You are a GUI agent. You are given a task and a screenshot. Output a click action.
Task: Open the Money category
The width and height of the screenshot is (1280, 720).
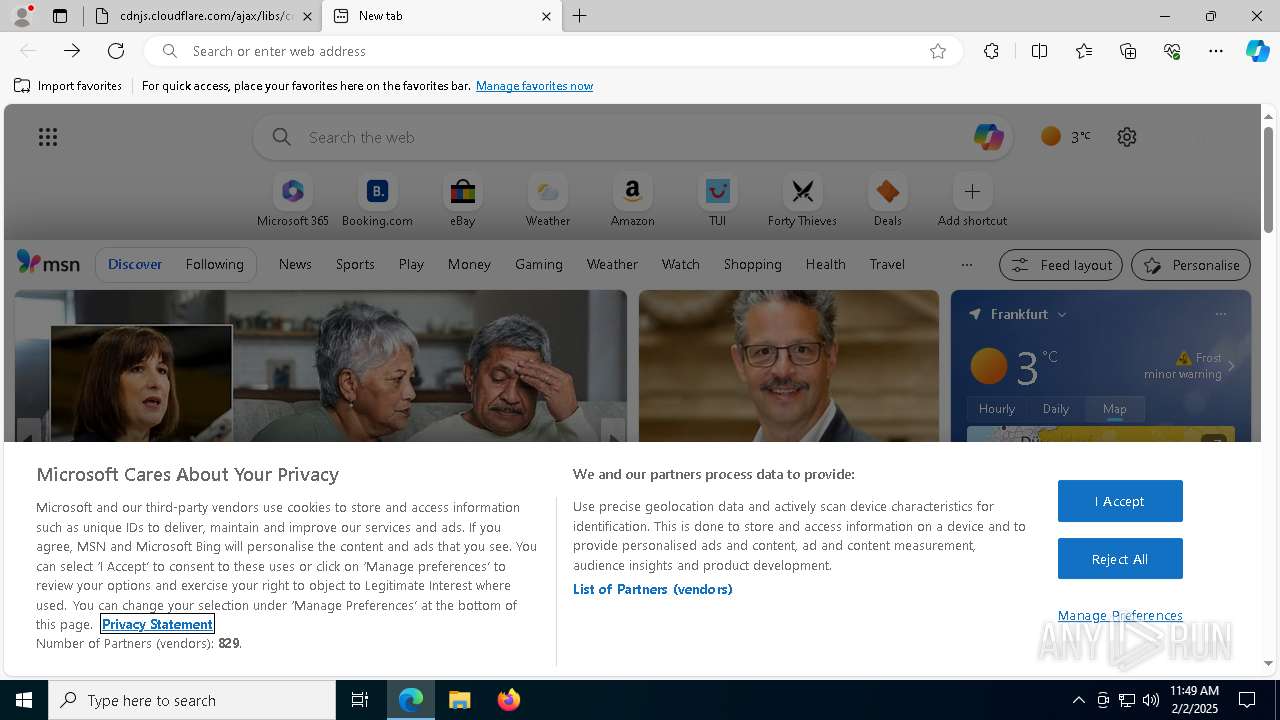tap(469, 264)
